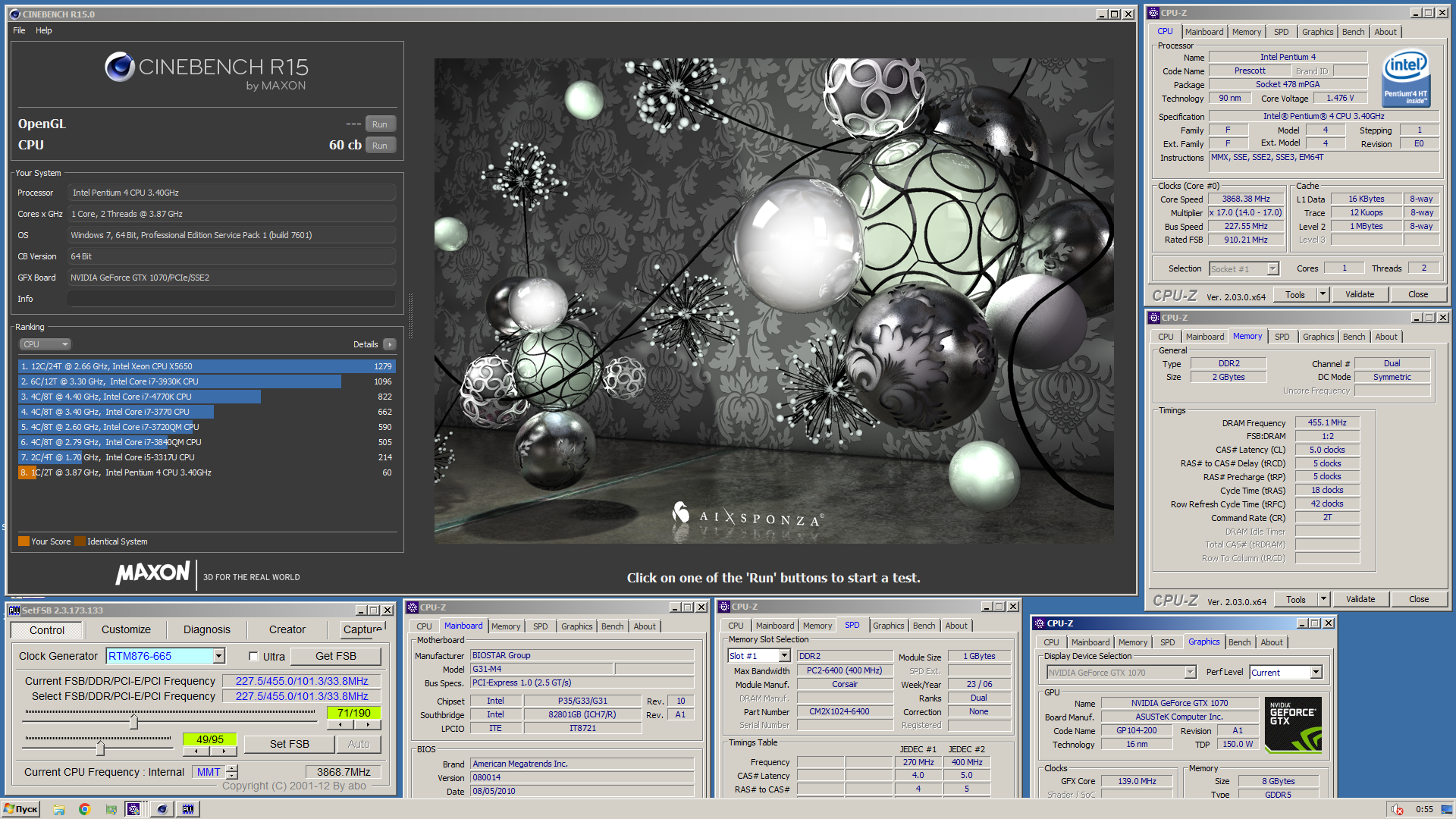Click the right arrow under 71/190
The height and width of the screenshot is (819, 1456).
click(367, 725)
